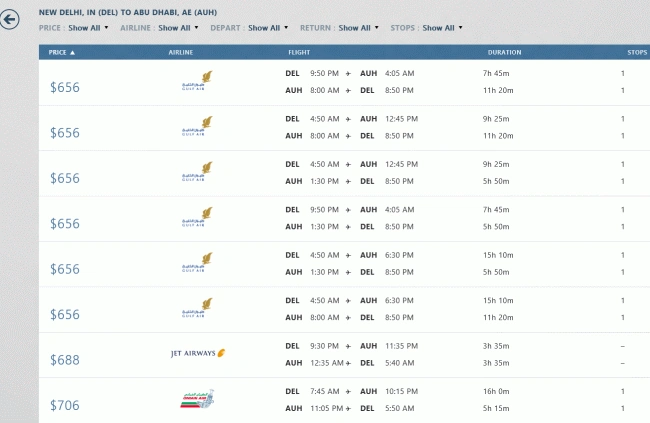Click 7:45 AM departure time
The height and width of the screenshot is (423, 650).
coord(325,391)
